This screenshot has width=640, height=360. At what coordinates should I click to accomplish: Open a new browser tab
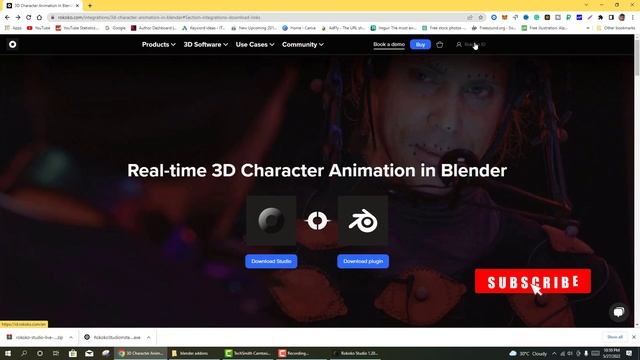pos(90,6)
